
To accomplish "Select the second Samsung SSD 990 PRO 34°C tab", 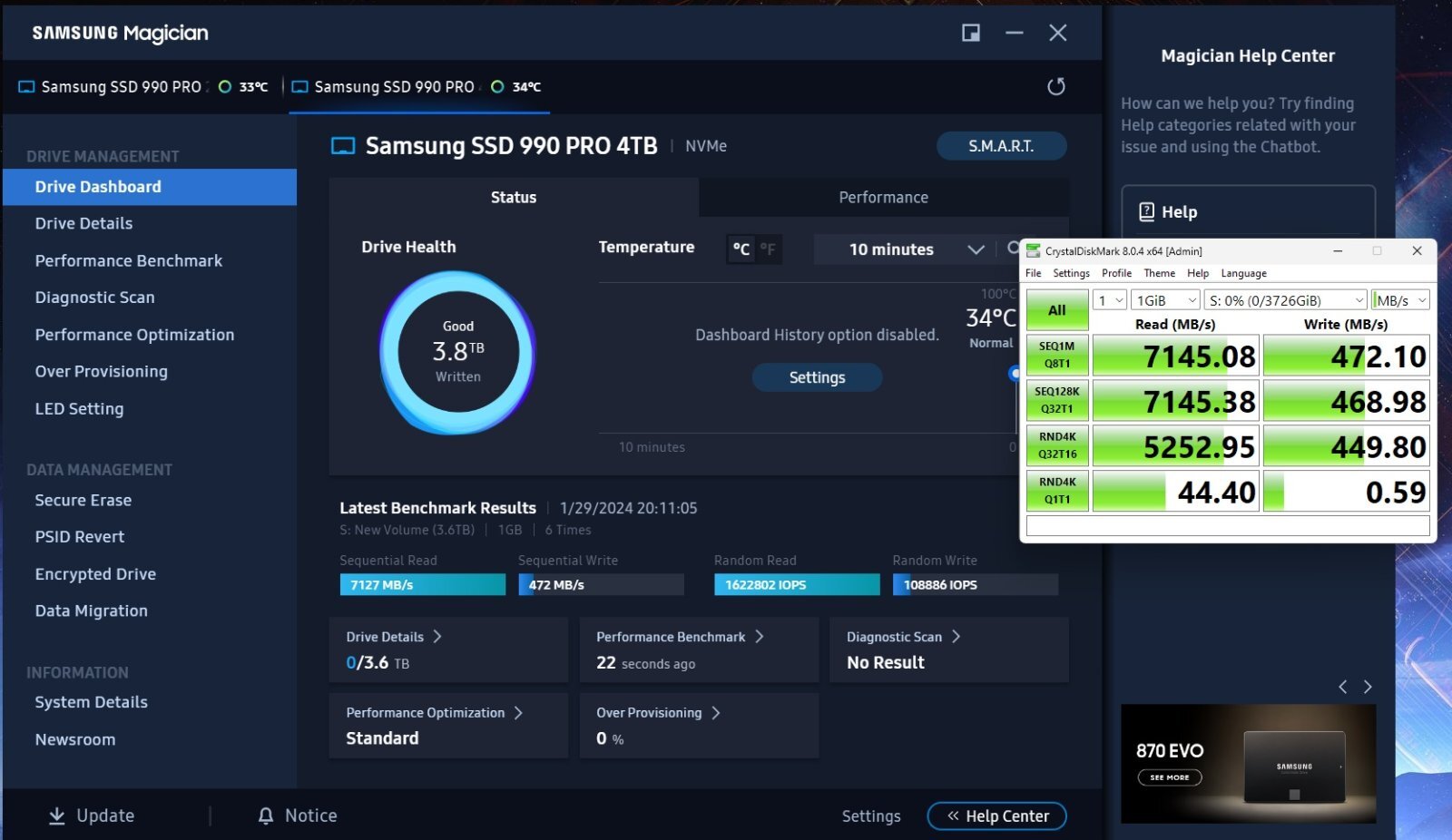I will point(419,87).
